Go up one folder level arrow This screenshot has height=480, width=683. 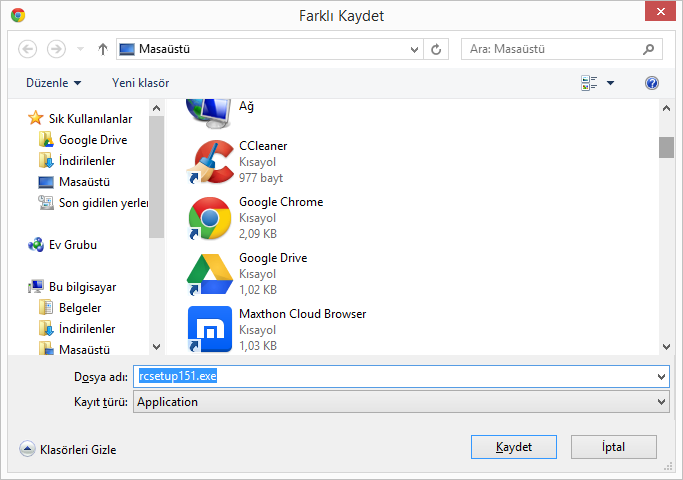pyautogui.click(x=103, y=48)
